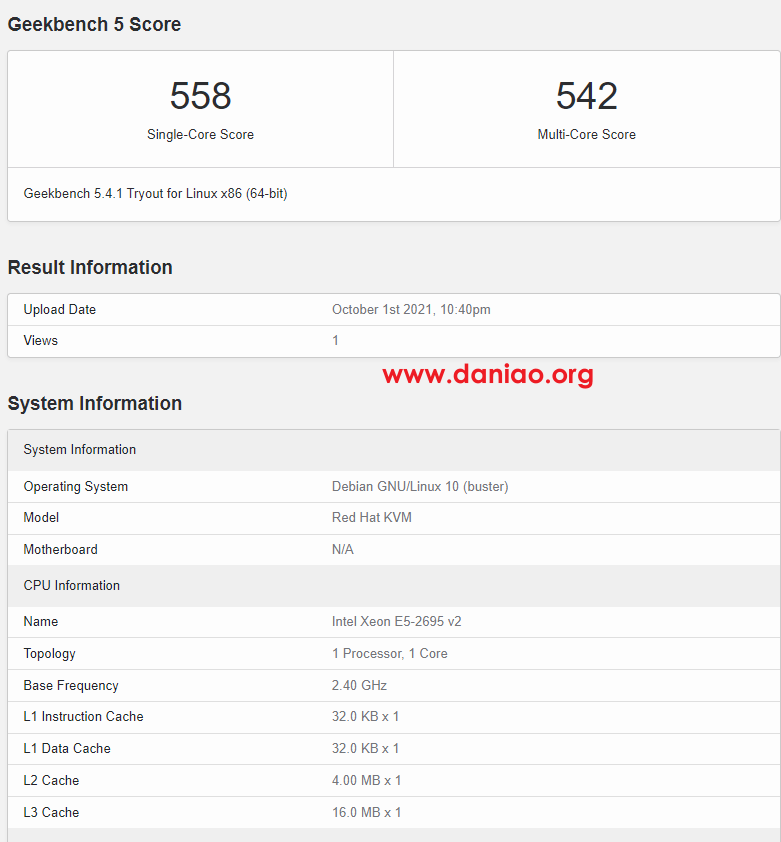Click the L3 Cache label

pos(51,812)
